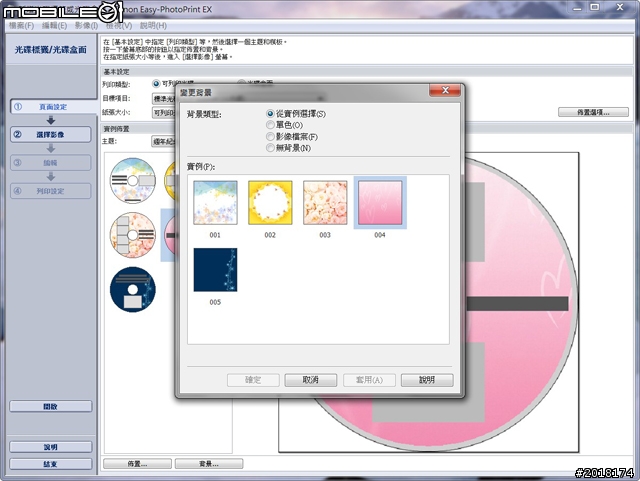640x481 pixels.
Task: Open the 紙張大小 dropdown
Action: pos(164,112)
